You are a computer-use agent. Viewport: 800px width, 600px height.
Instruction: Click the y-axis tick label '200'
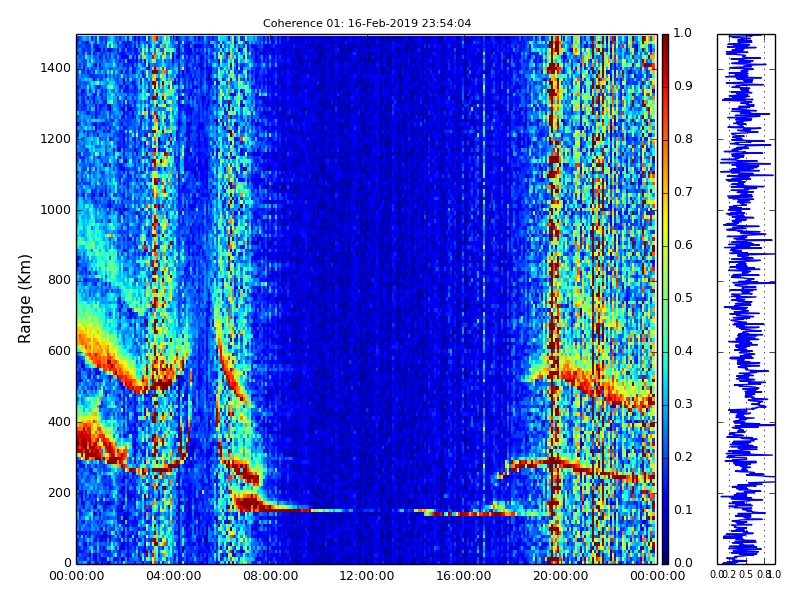click(59, 493)
